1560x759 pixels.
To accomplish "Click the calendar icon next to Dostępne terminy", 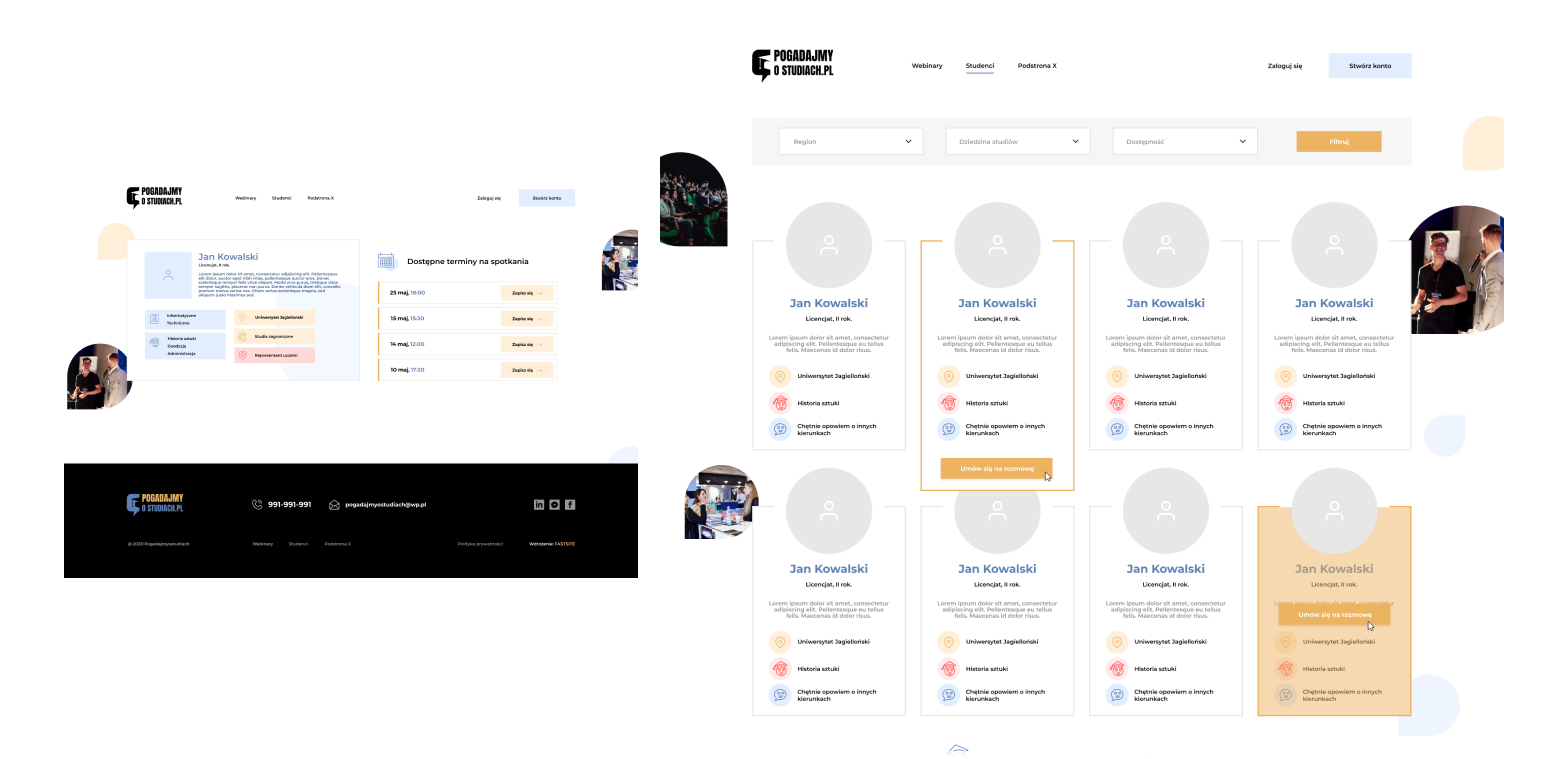I will (x=387, y=261).
